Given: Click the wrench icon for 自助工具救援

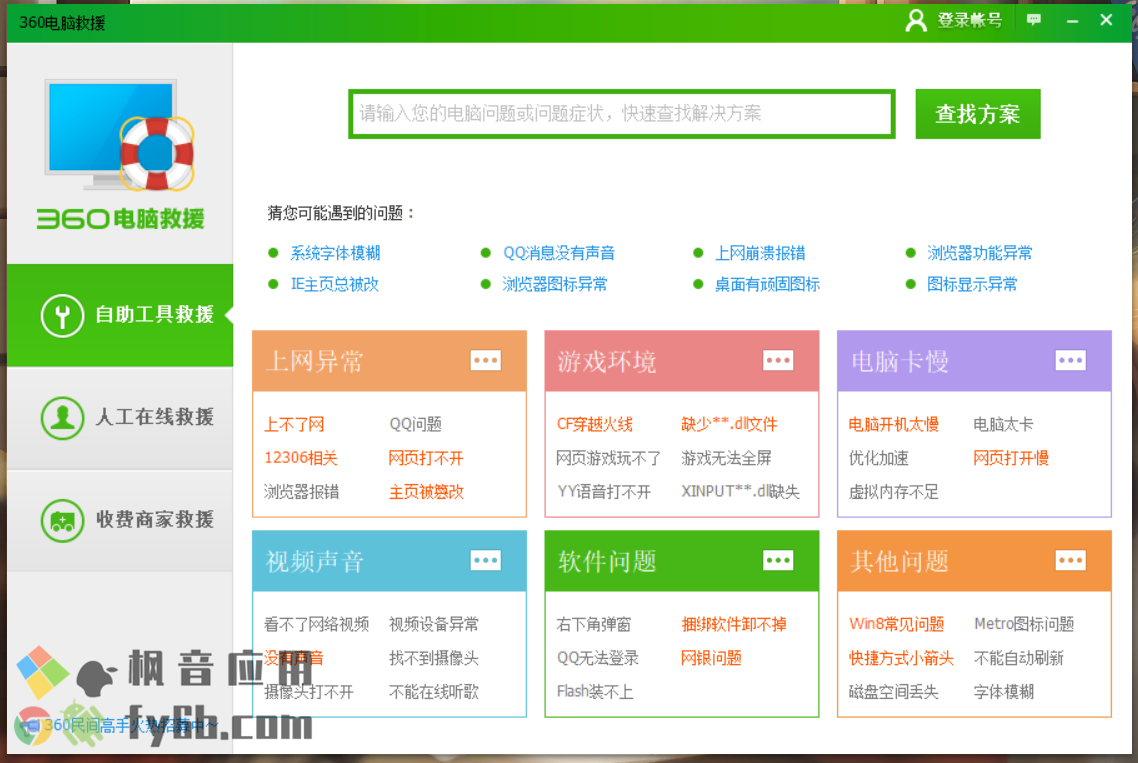Looking at the screenshot, I should (62, 316).
